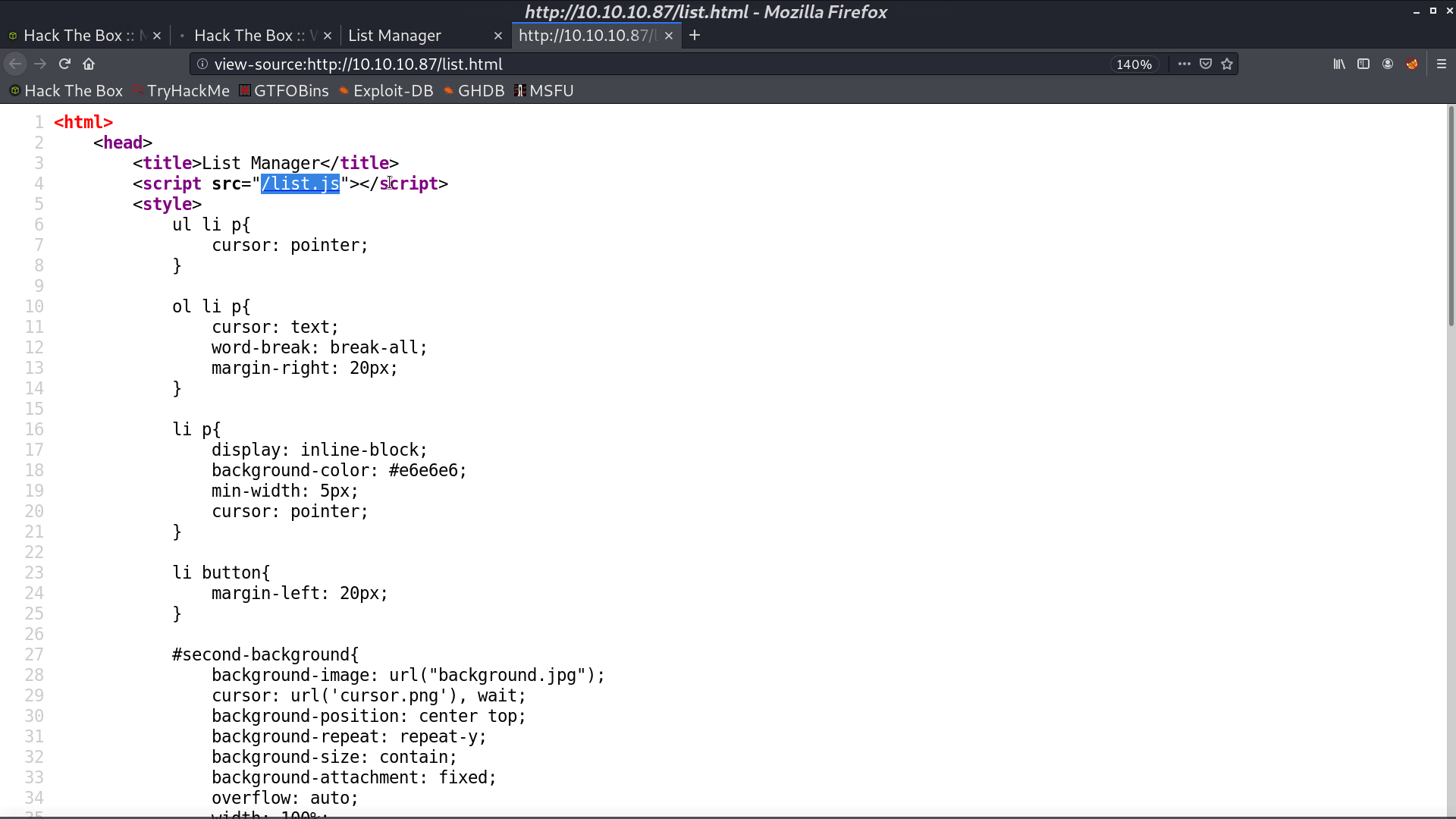The width and height of the screenshot is (1456, 819).
Task: Save page to Pocket
Action: (1206, 64)
